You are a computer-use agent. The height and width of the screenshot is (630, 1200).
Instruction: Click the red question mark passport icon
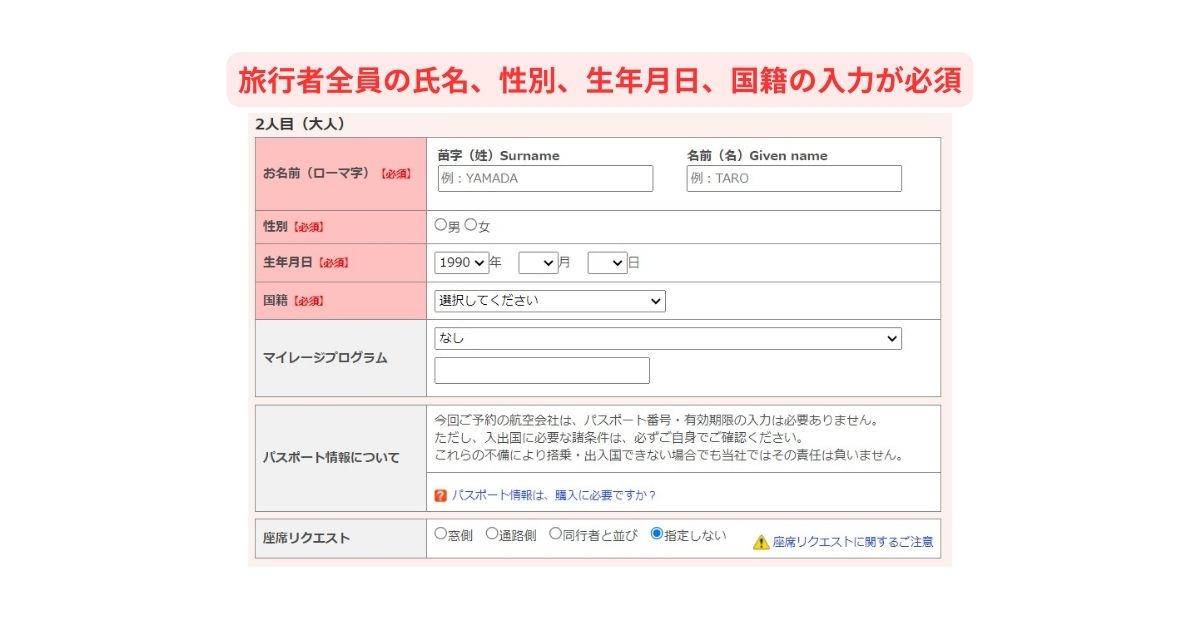[x=441, y=495]
